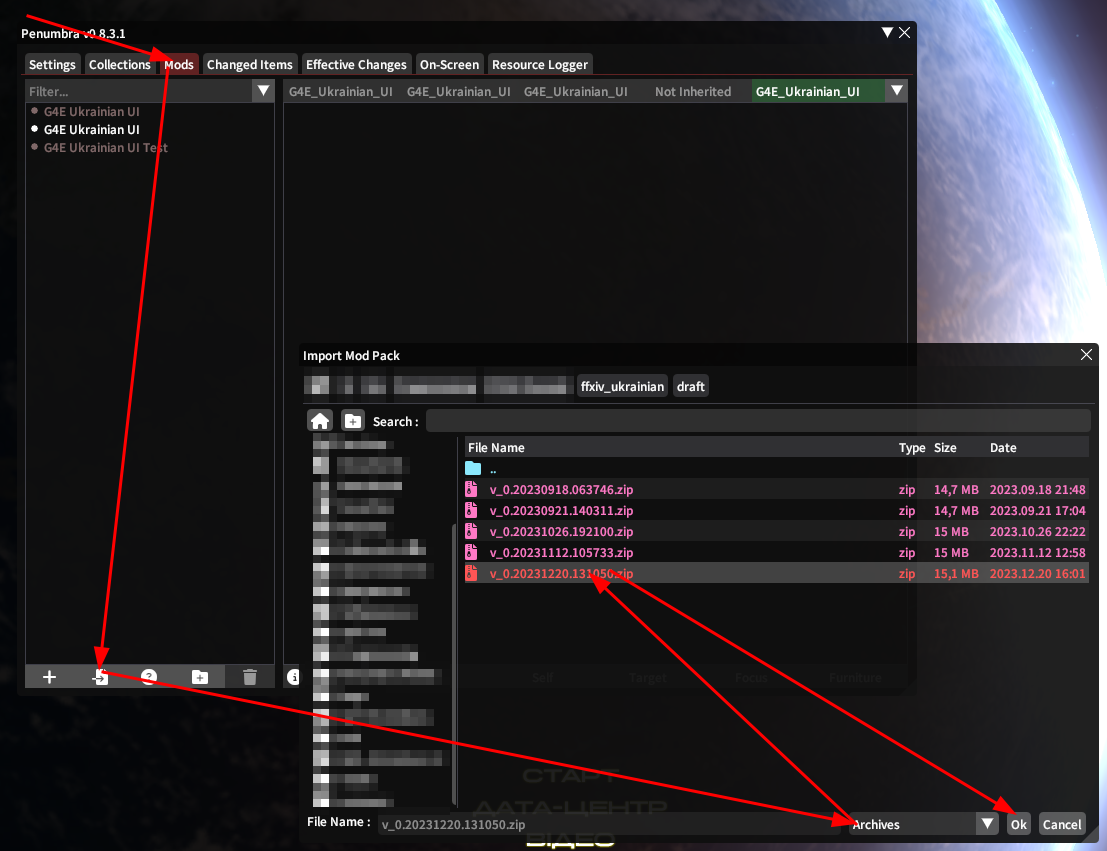1107x851 pixels.
Task: Click zip icon of v_0.20230918.063746.zip
Action: pos(472,489)
